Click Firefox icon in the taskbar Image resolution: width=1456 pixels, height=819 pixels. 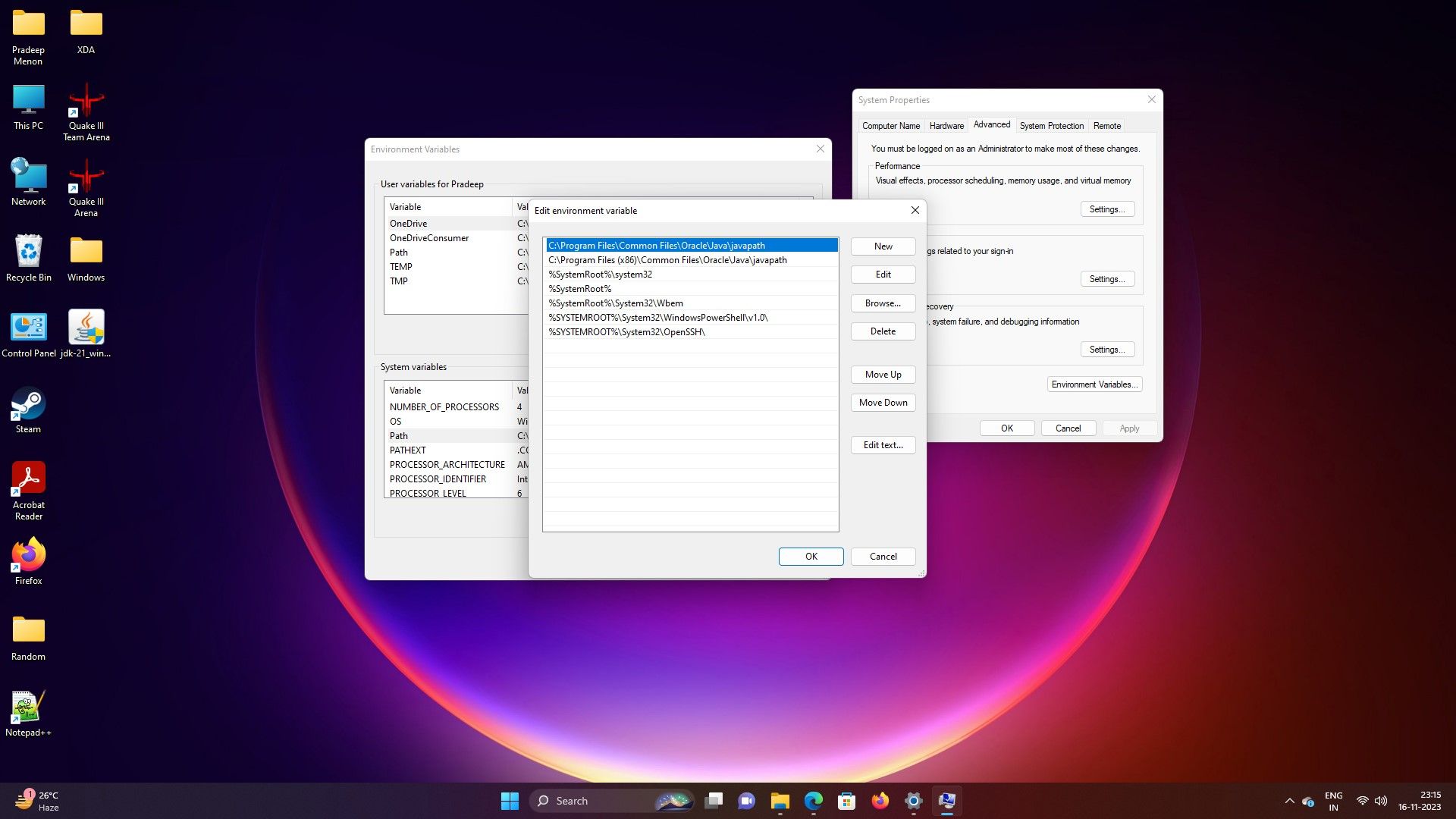tap(880, 801)
